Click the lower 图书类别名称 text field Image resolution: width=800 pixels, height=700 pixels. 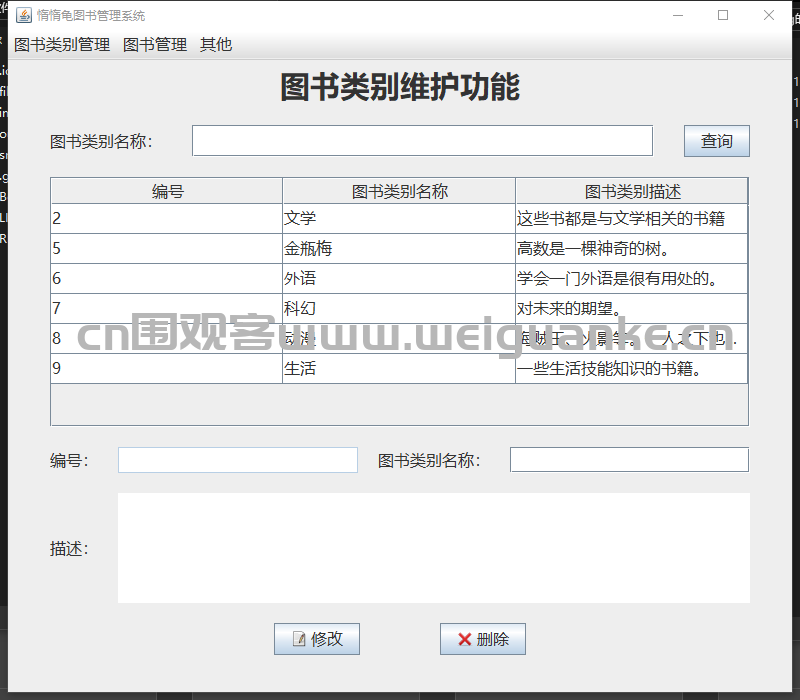629,460
